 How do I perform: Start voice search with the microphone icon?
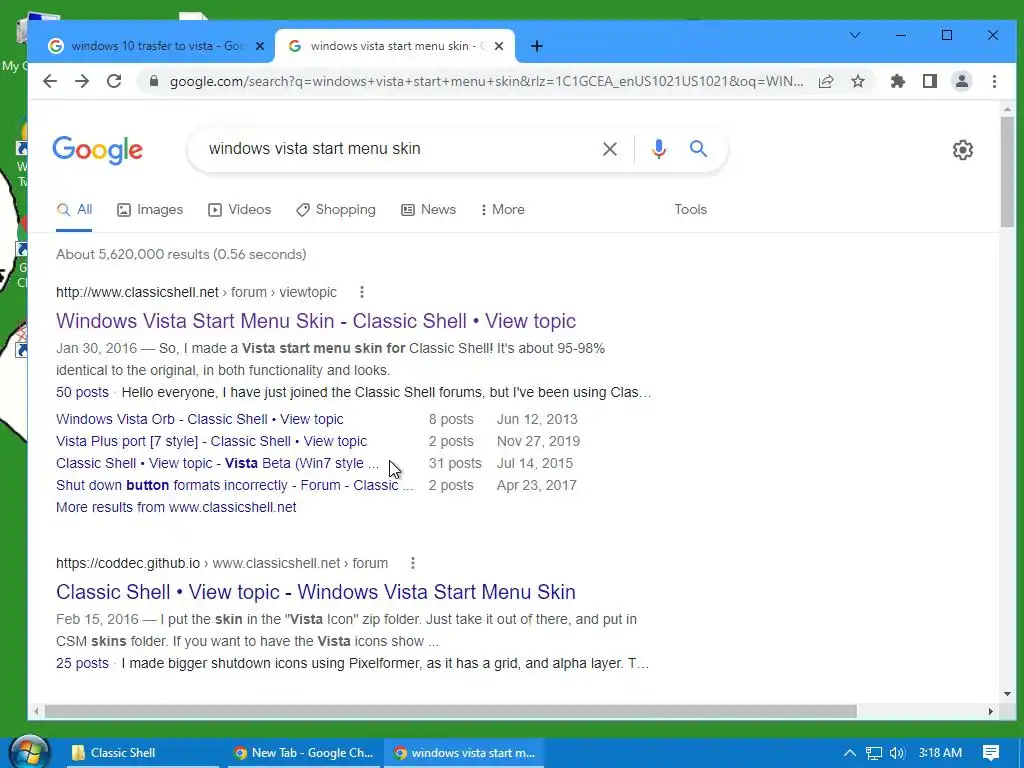tap(659, 149)
